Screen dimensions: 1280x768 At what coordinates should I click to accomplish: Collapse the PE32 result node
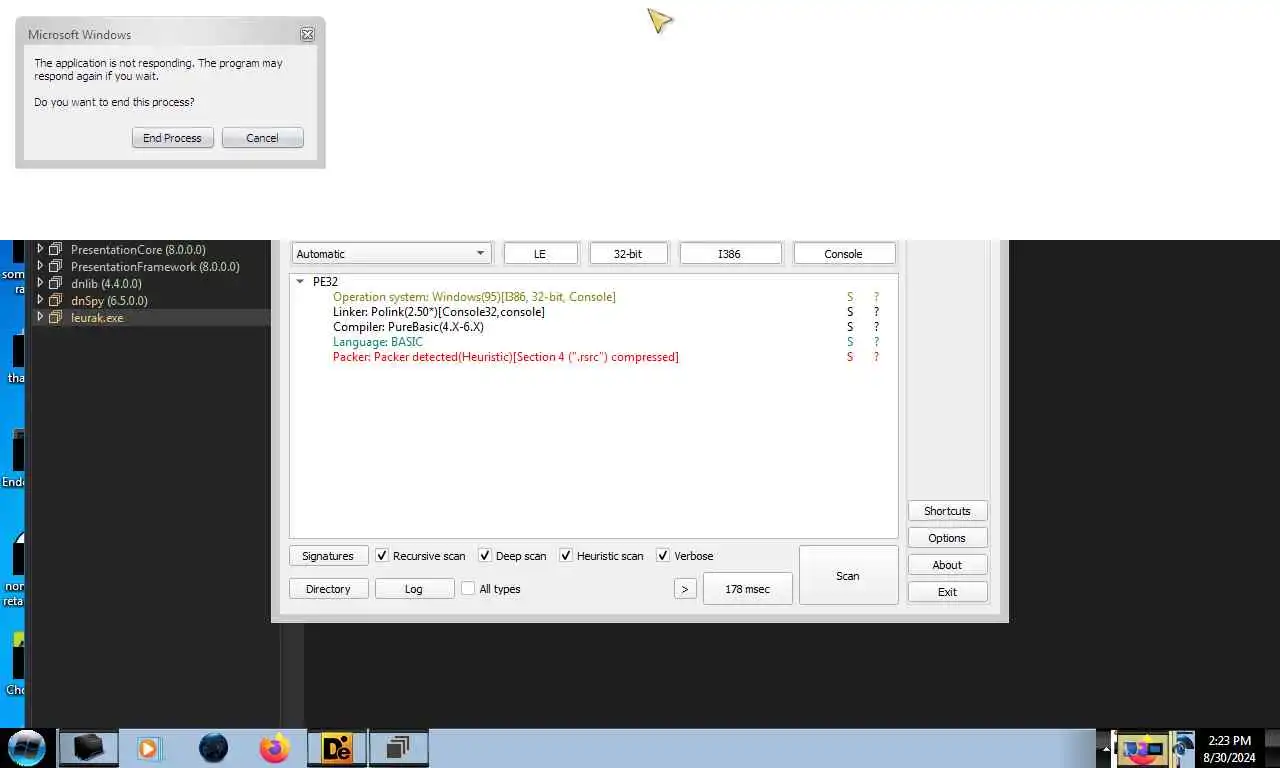pyautogui.click(x=300, y=282)
